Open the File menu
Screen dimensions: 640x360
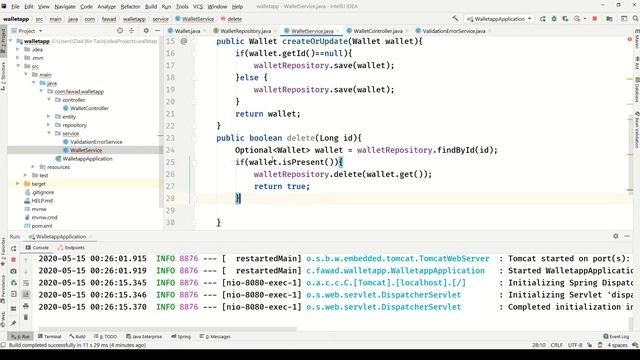pyautogui.click(x=15, y=7)
